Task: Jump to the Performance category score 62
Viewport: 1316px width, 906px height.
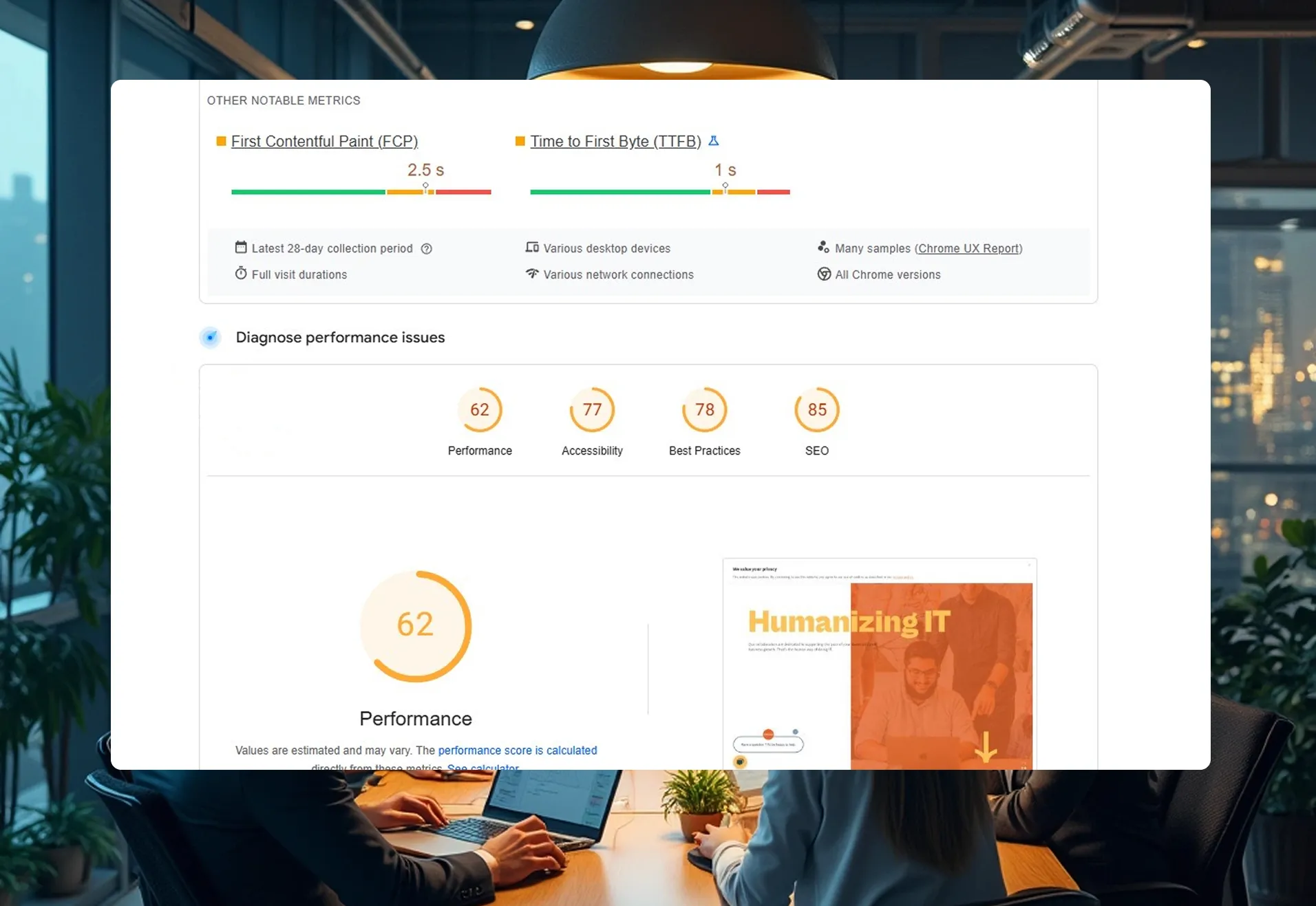Action: [x=480, y=411]
